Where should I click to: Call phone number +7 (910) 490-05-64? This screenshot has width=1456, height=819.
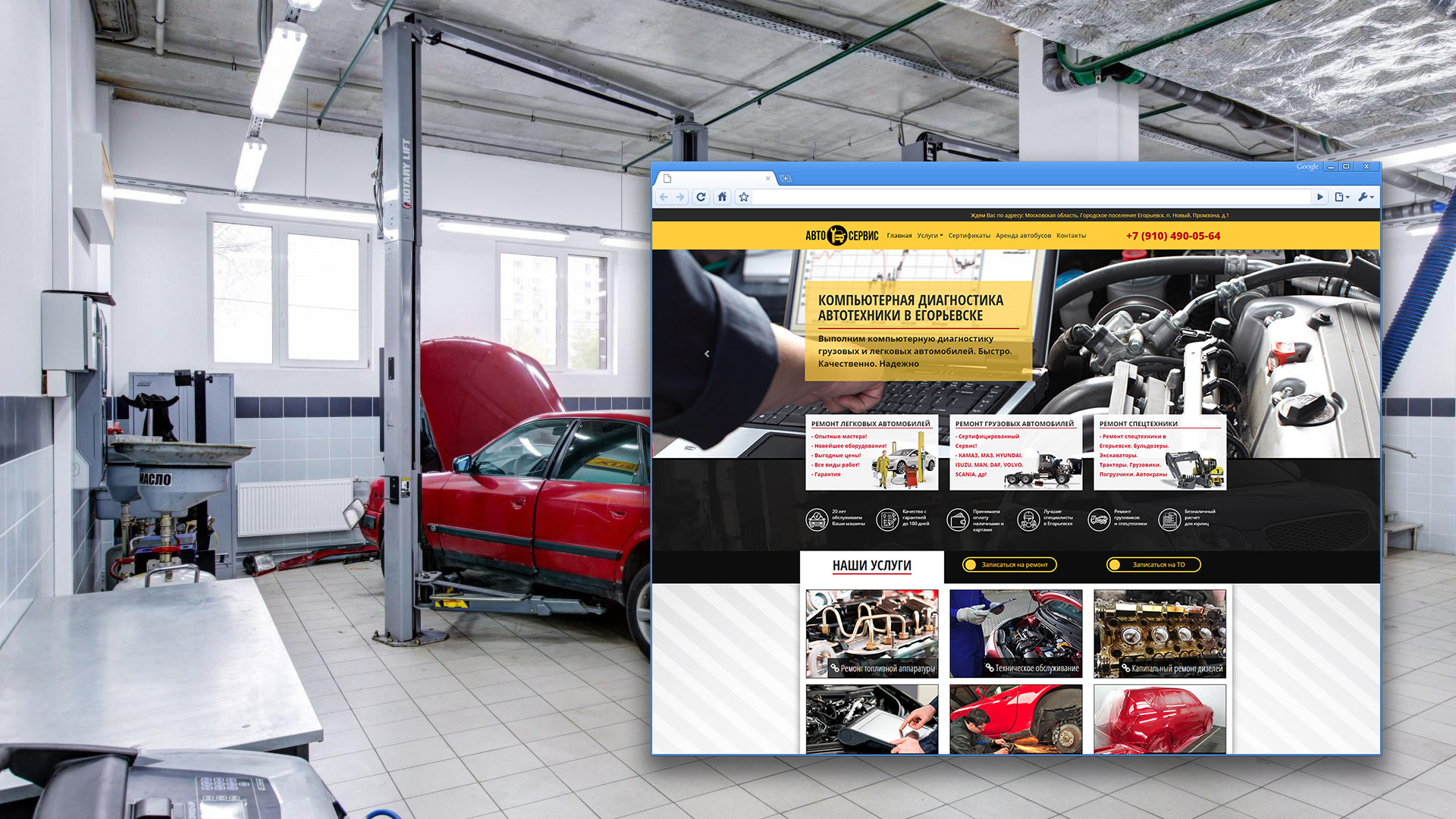1172,236
